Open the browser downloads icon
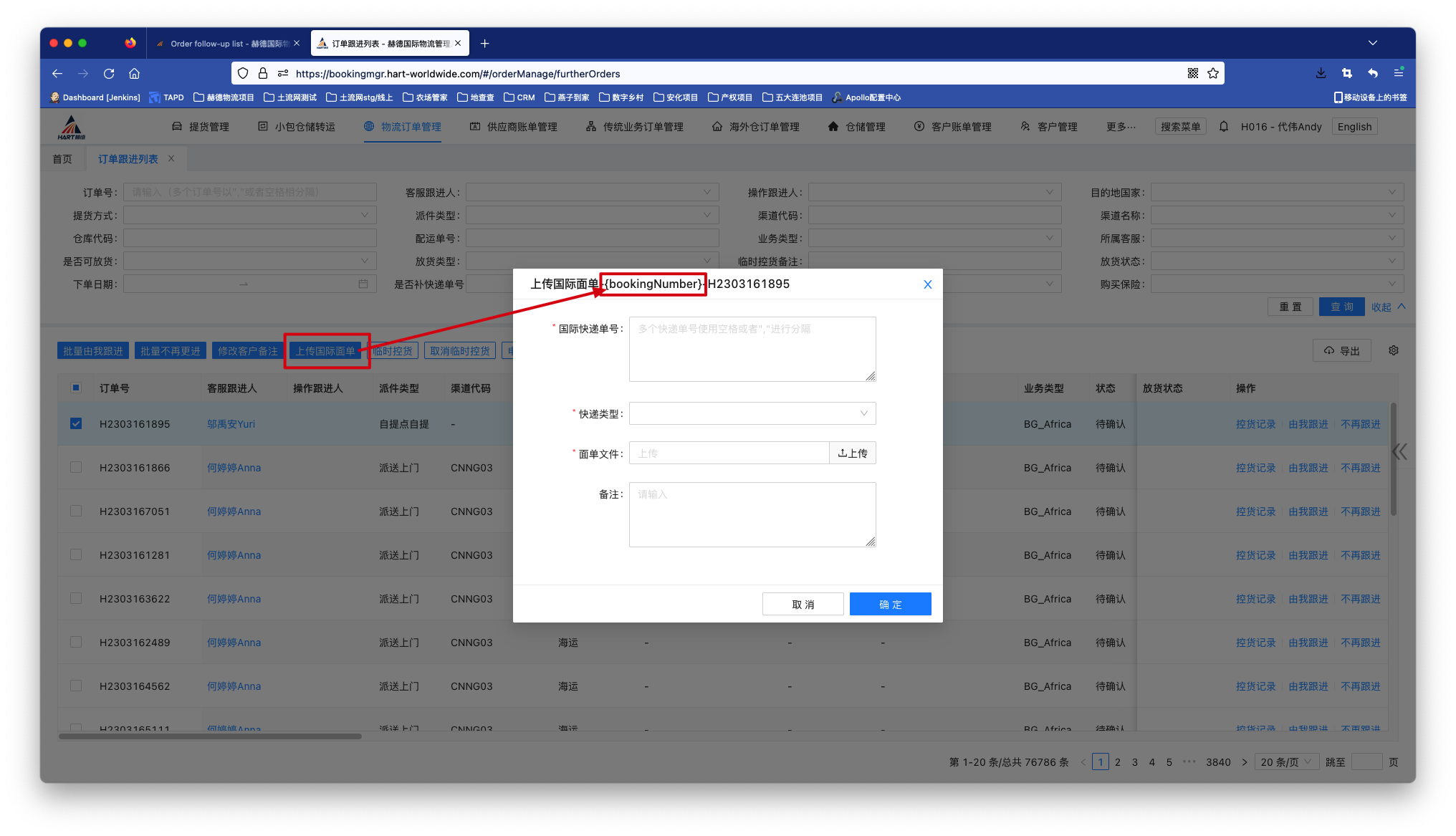Screen dimensions: 1456x836 1321,73
